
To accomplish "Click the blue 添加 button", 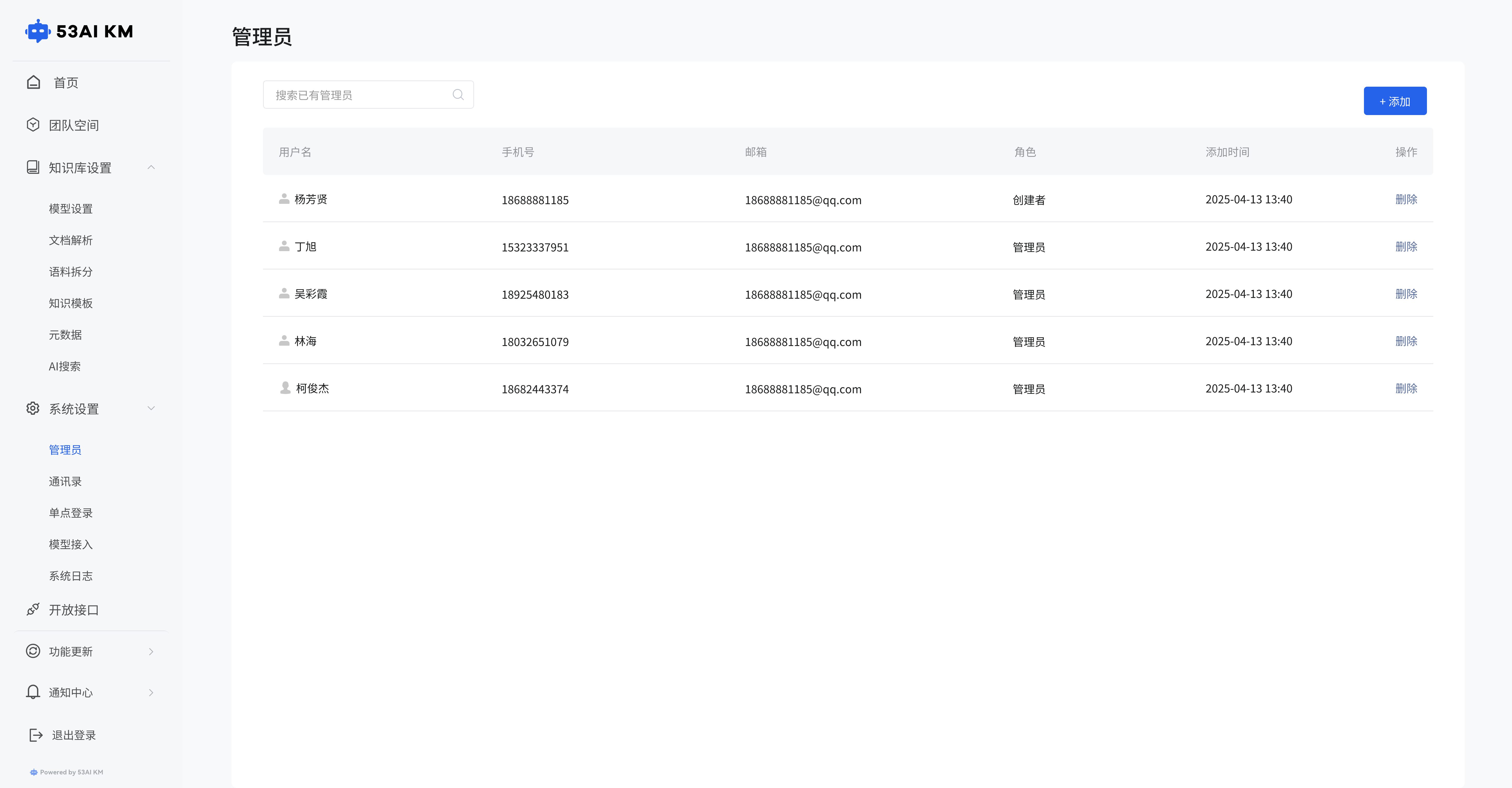I will [1395, 101].
